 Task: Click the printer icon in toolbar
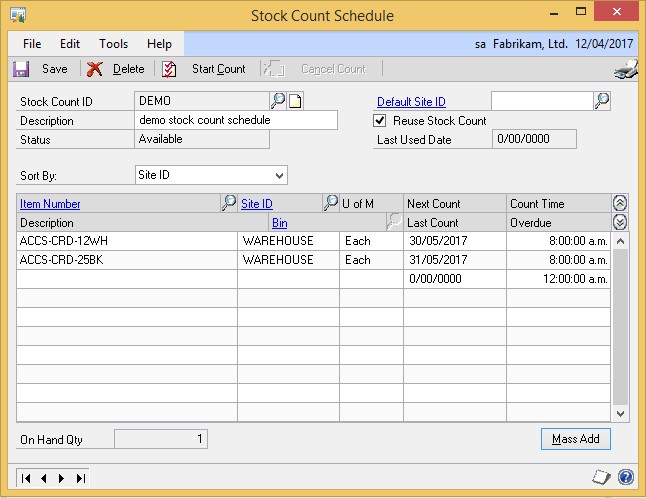click(x=626, y=69)
